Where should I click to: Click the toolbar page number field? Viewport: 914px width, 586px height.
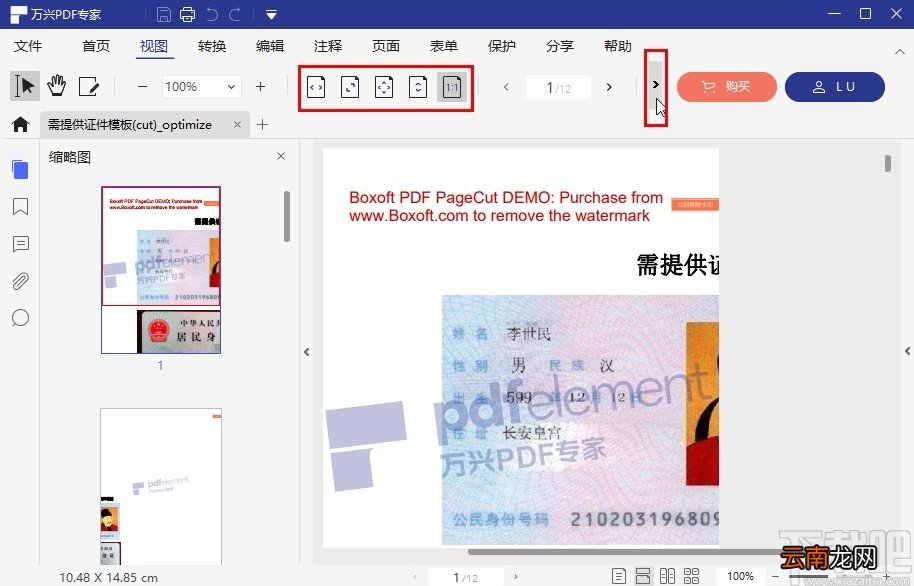coord(558,87)
